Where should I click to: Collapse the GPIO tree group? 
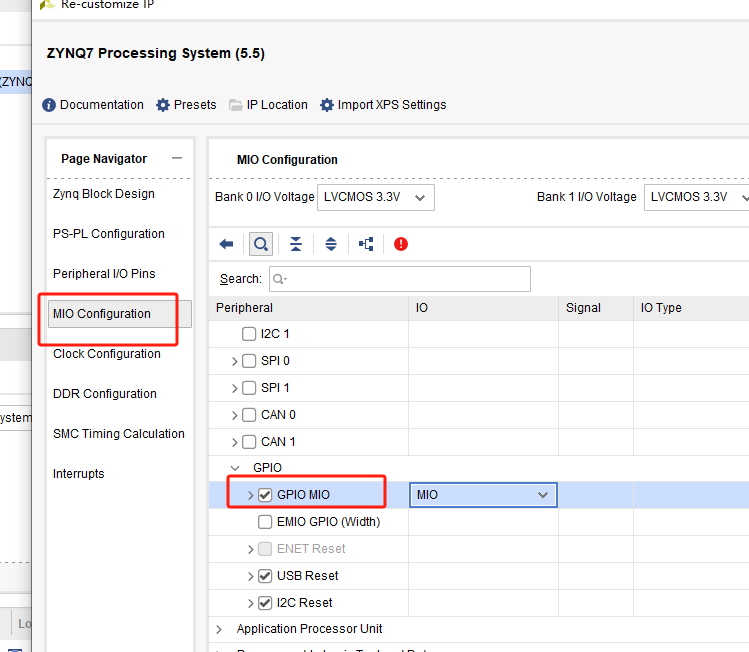click(235, 468)
